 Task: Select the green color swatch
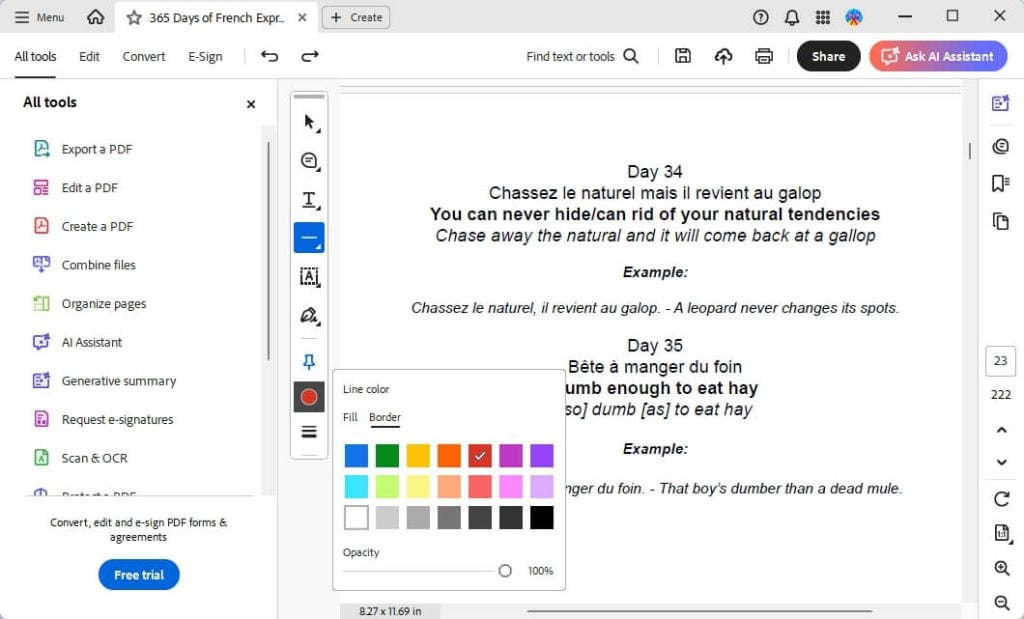click(x=387, y=455)
